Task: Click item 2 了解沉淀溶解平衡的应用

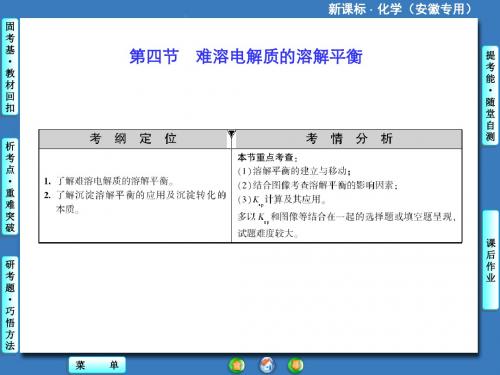Action: pyautogui.click(x=135, y=202)
